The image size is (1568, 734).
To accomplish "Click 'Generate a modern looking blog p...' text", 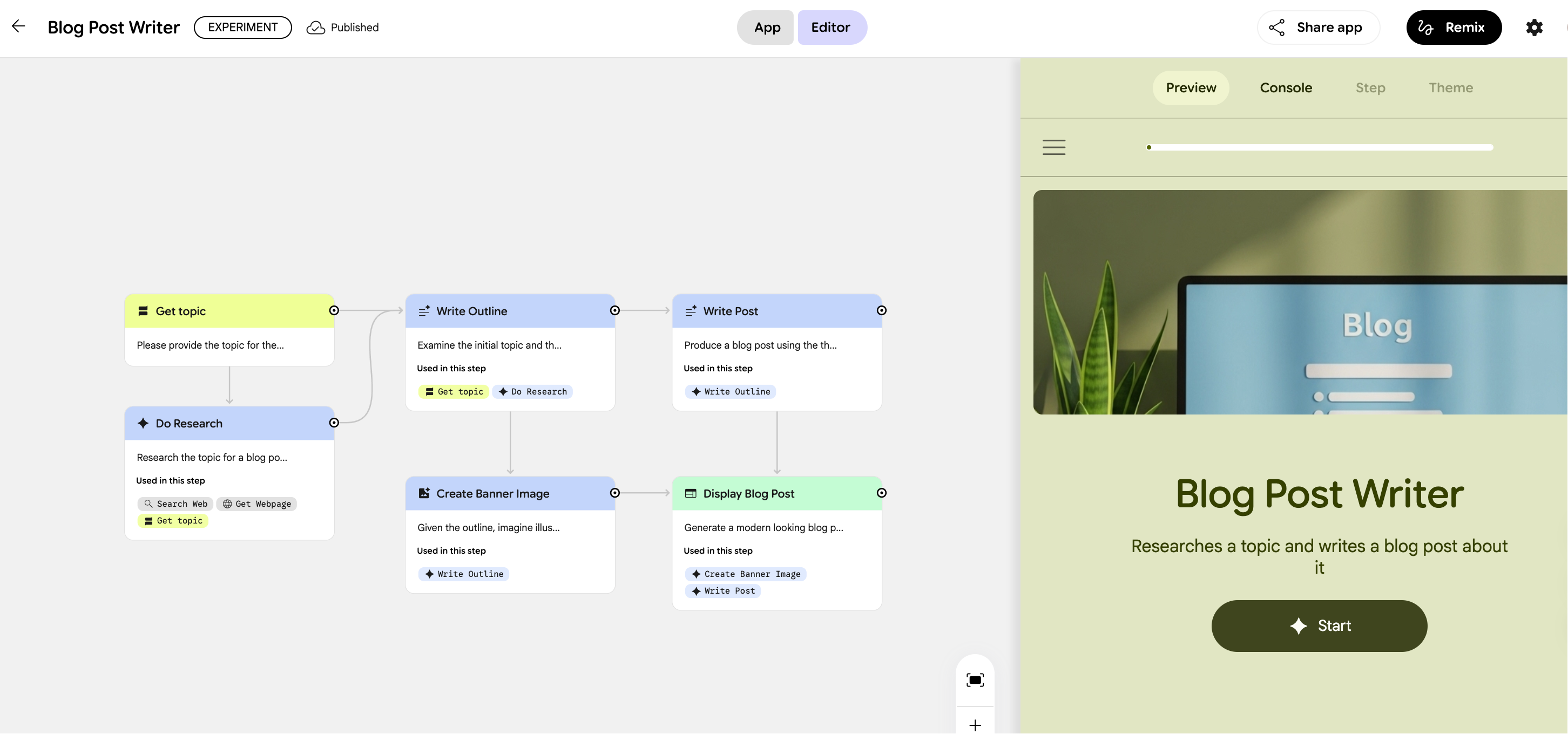I will click(x=763, y=527).
